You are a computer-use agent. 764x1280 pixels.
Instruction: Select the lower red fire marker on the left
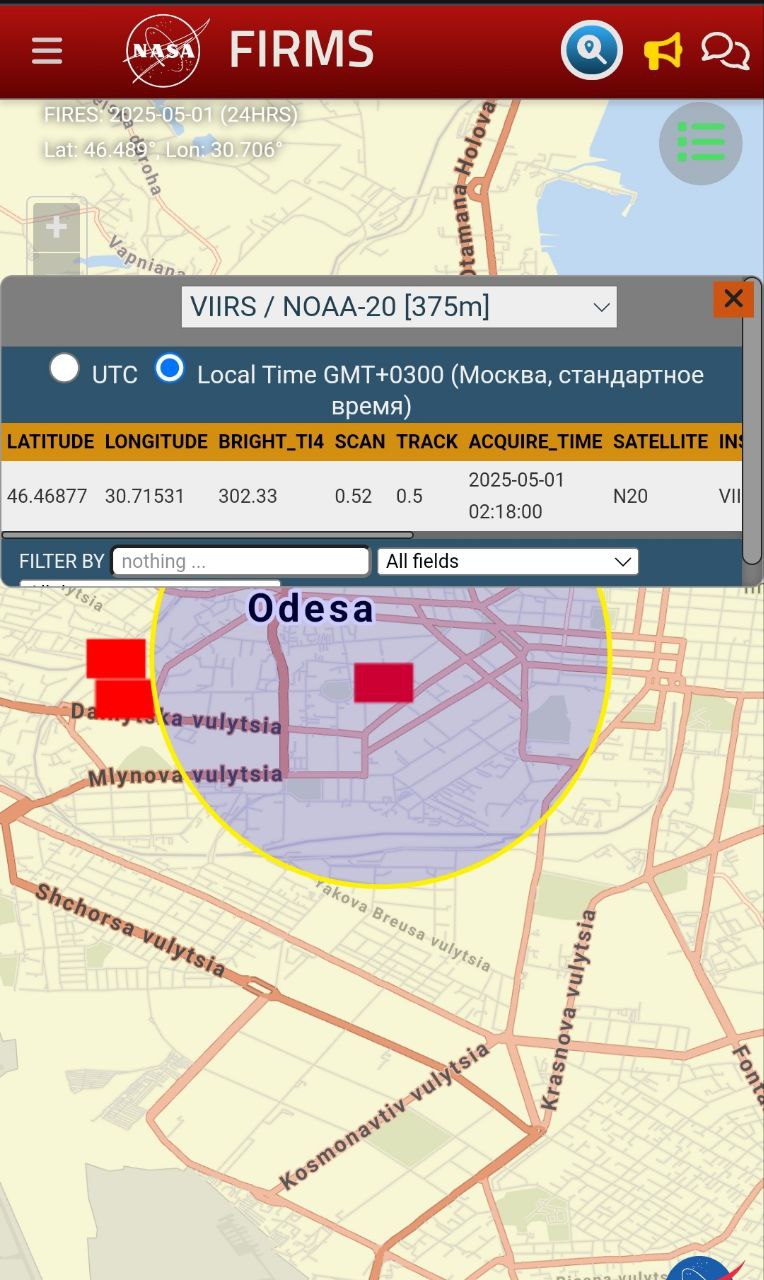125,698
